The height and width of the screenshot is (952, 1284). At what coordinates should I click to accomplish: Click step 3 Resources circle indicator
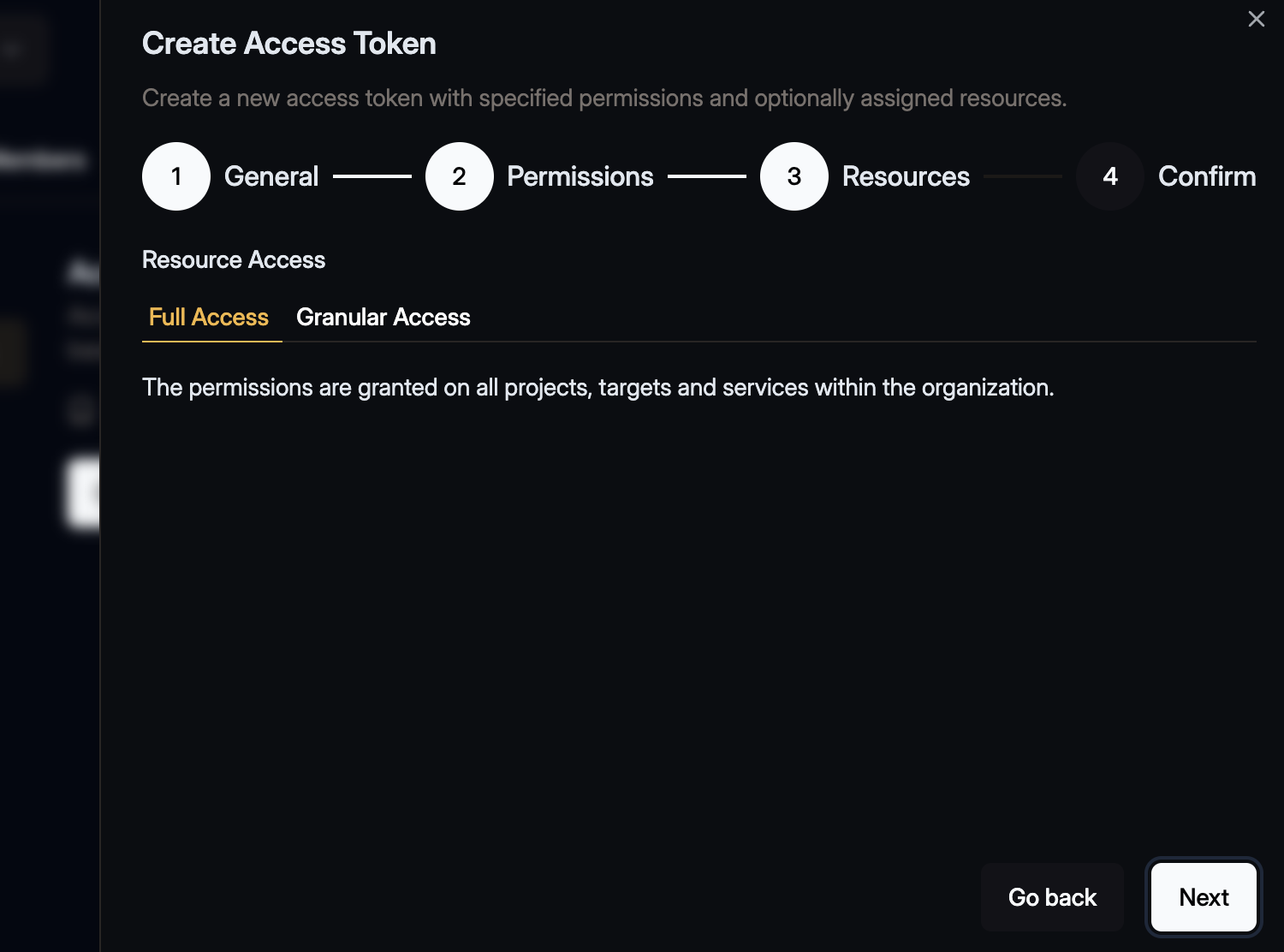794,176
